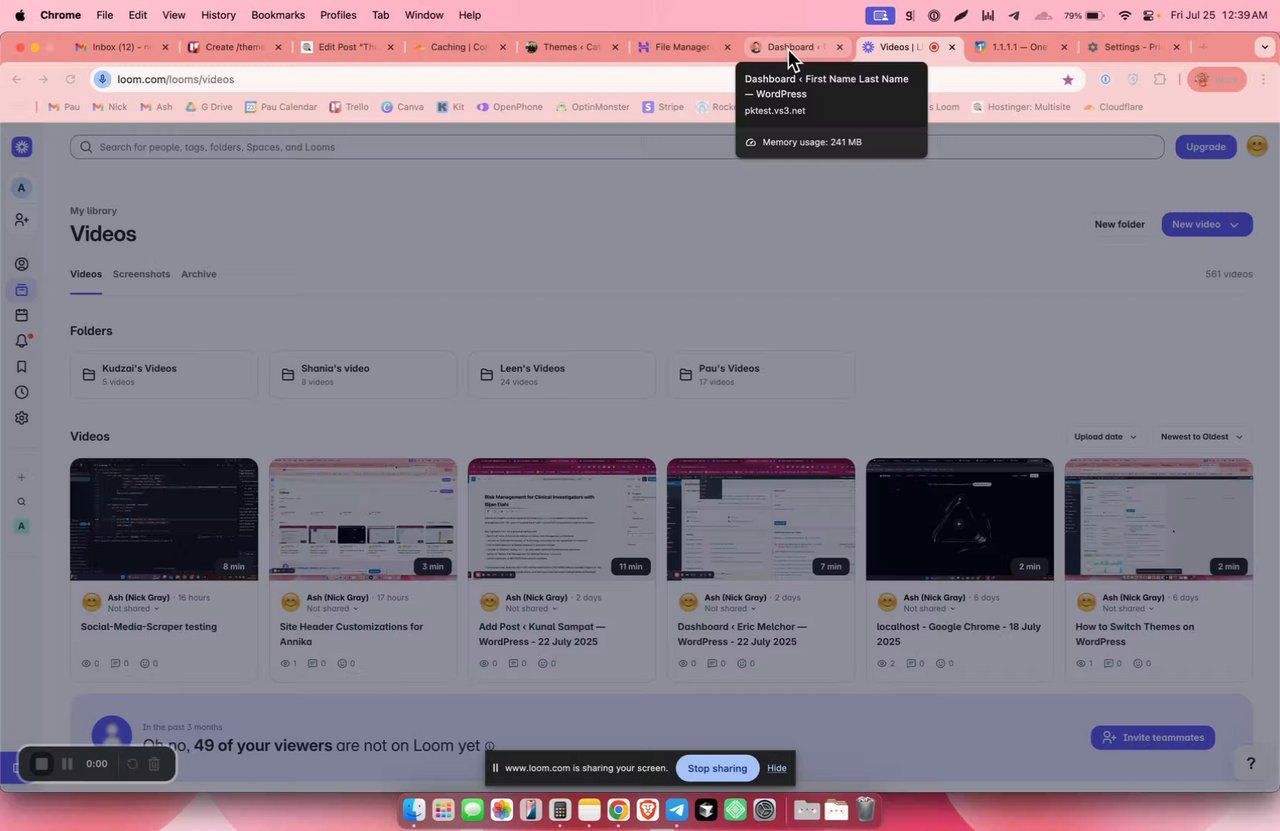Open the Canva bookmark
The image size is (1280, 831).
[403, 107]
